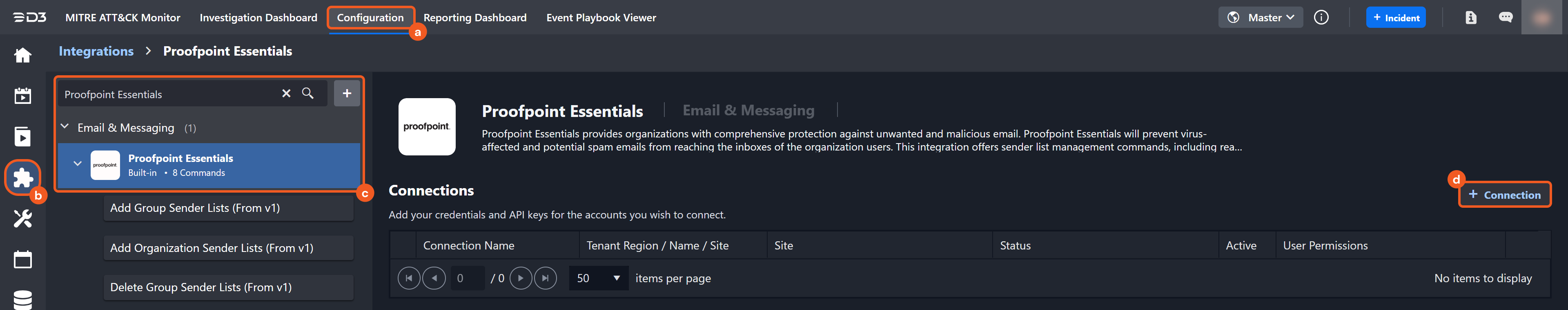Collapse the Proofpoint Essentials command list
This screenshot has height=310, width=1568.
[x=77, y=164]
